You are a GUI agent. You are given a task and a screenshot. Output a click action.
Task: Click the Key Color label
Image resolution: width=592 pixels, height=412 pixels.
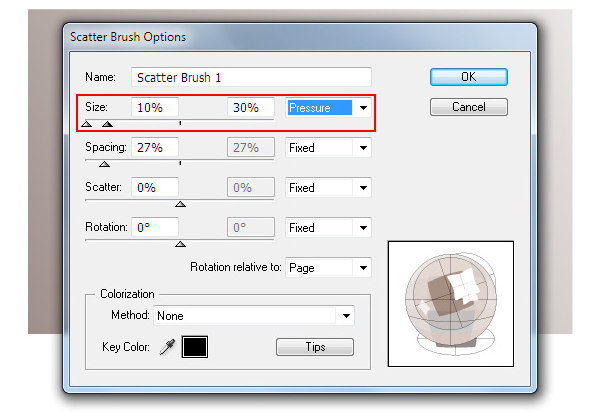pyautogui.click(x=126, y=347)
